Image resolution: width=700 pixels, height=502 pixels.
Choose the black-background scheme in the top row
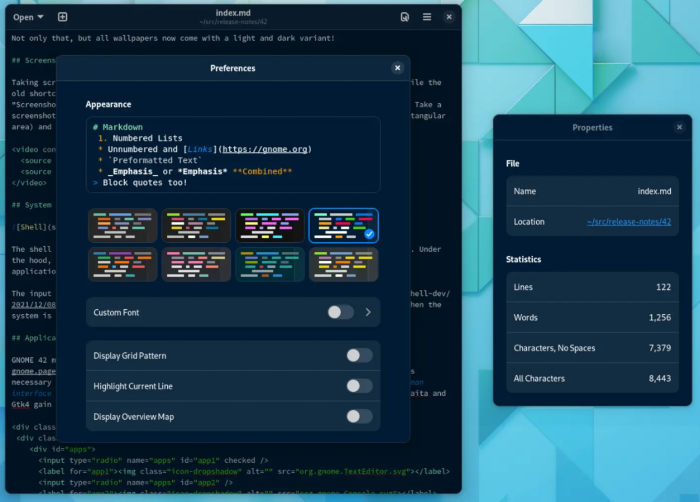coord(270,225)
